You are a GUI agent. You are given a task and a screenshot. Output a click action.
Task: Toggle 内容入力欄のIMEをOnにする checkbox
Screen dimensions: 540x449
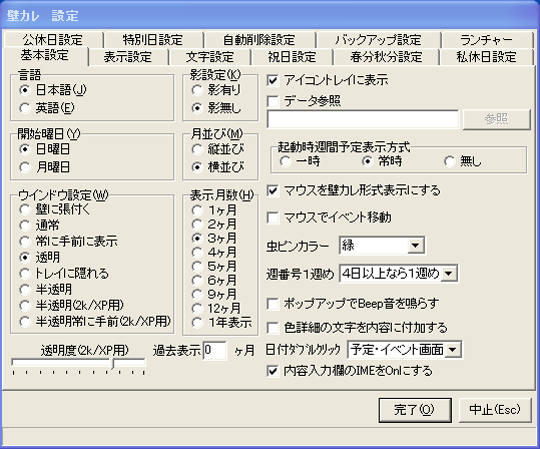click(x=350, y=371)
